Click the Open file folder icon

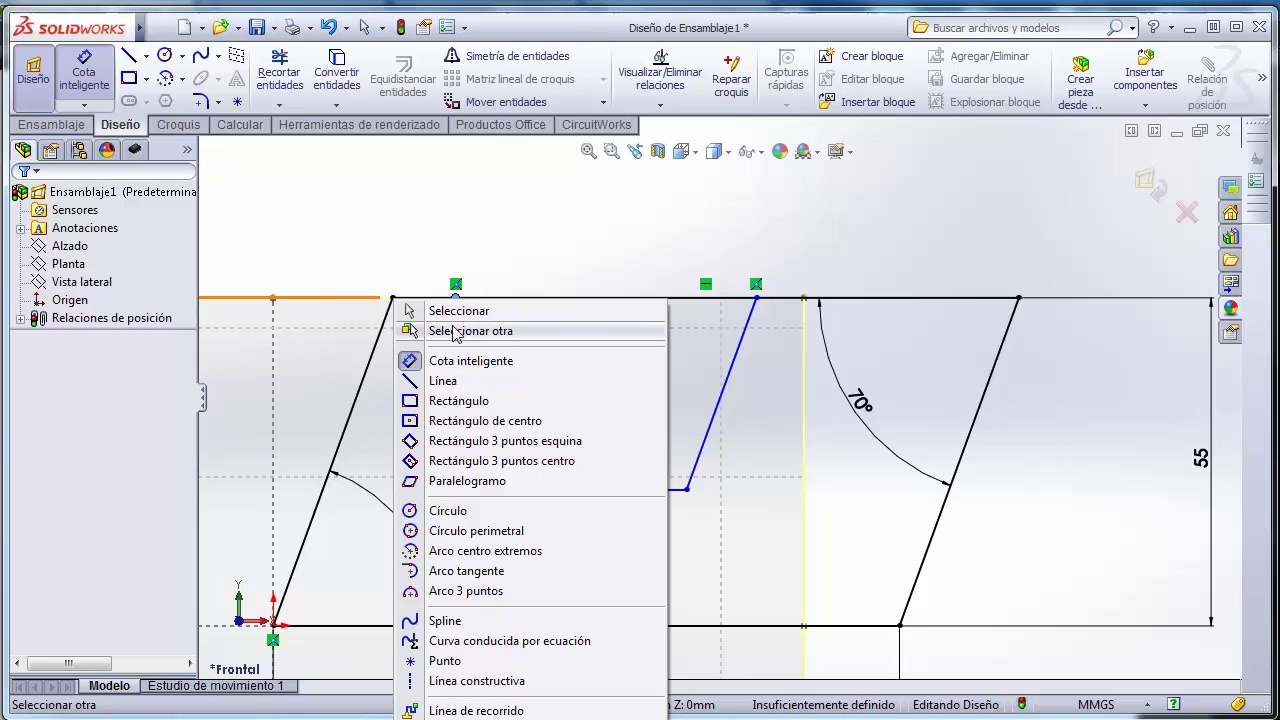point(220,28)
